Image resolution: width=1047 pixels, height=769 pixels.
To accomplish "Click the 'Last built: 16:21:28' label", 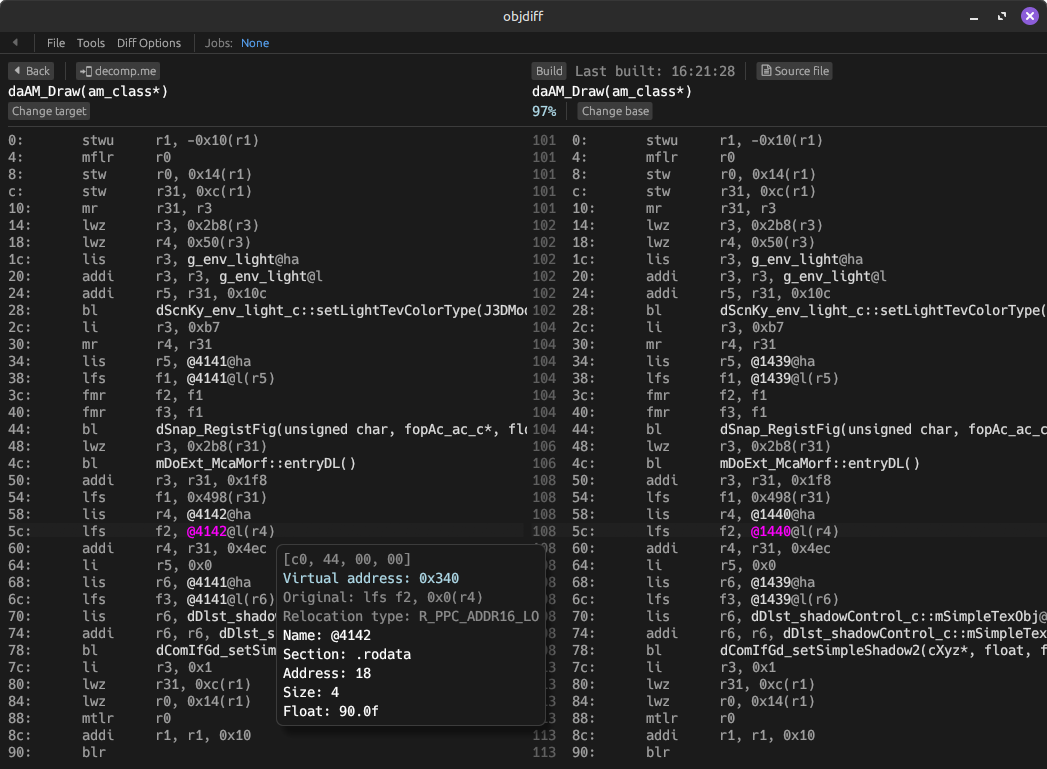I will point(655,71).
